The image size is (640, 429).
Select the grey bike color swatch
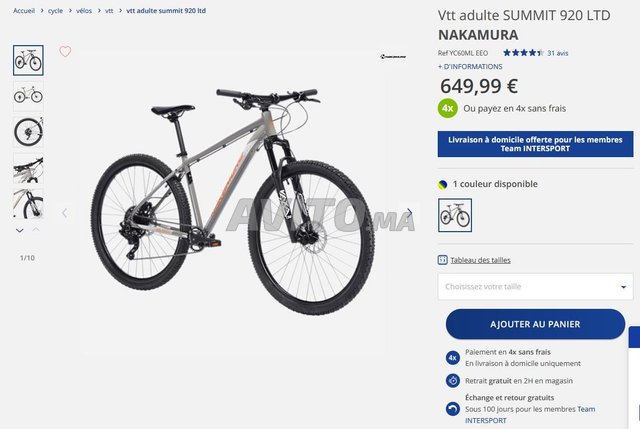click(x=455, y=215)
